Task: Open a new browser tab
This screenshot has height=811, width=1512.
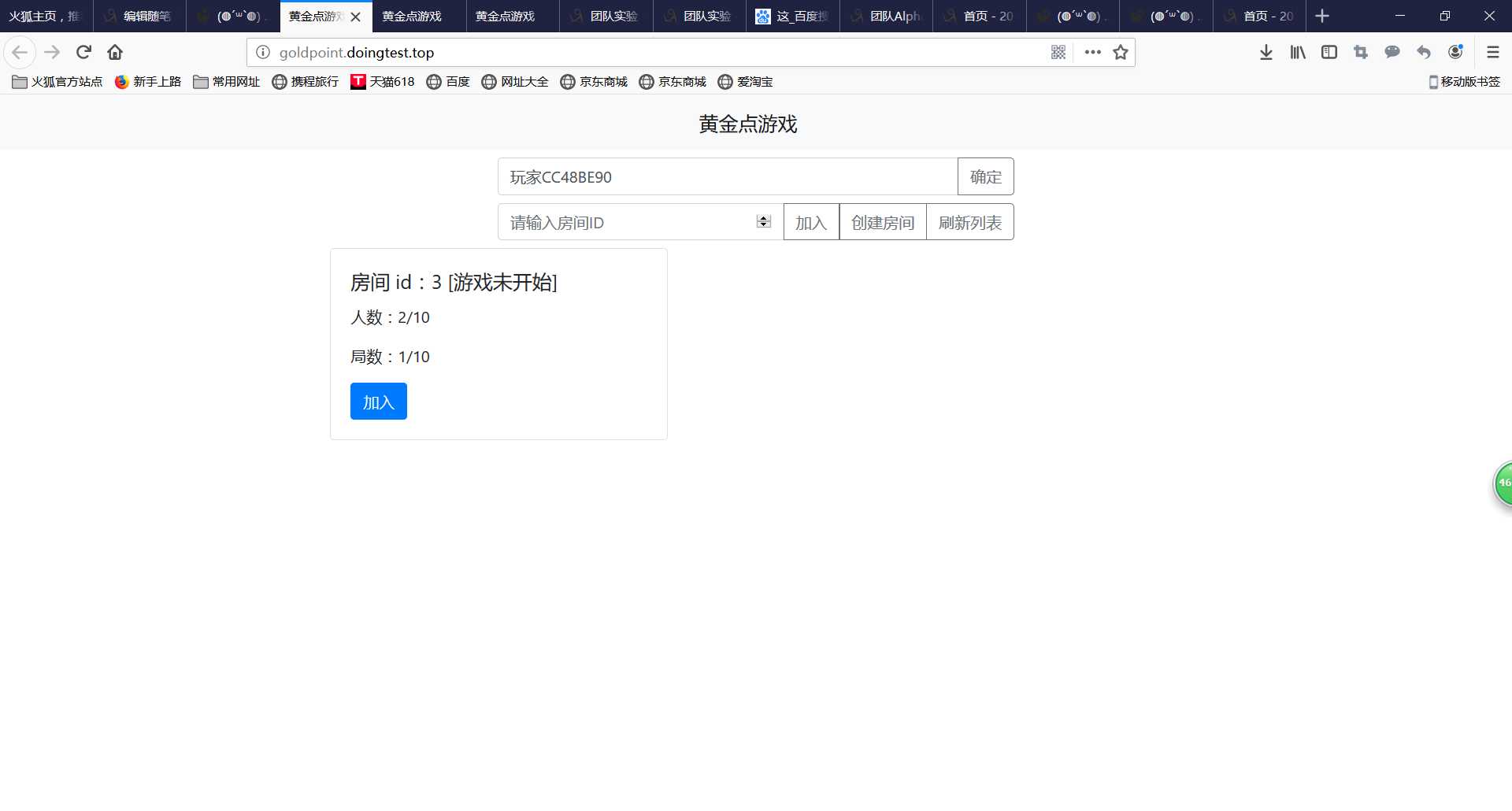Action: click(1322, 16)
